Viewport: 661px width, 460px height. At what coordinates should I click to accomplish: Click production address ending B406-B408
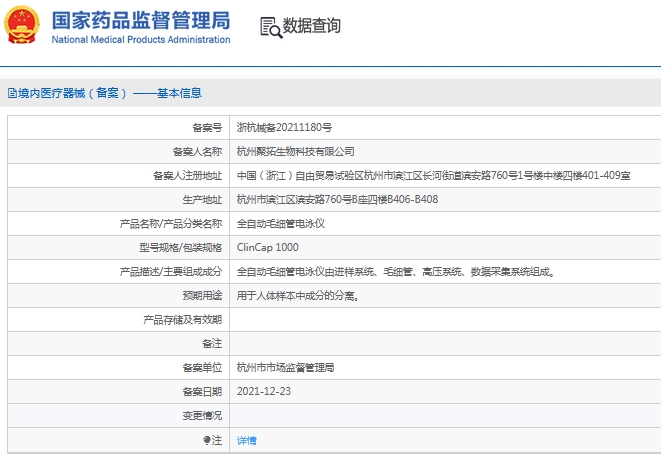(337, 199)
